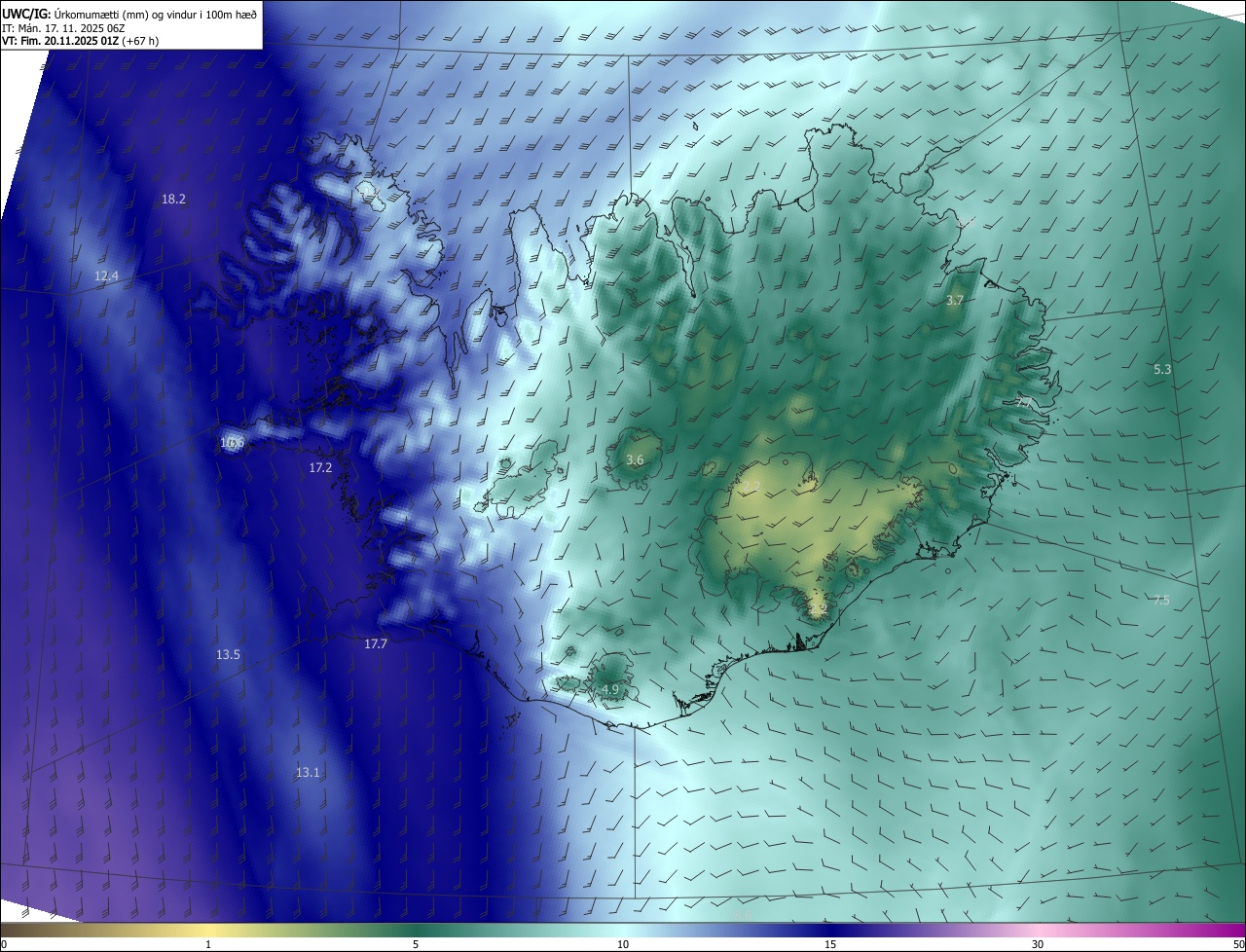Click the 7.5 value in the southeast sea
Screen dimensions: 1246x952
[1160, 601]
